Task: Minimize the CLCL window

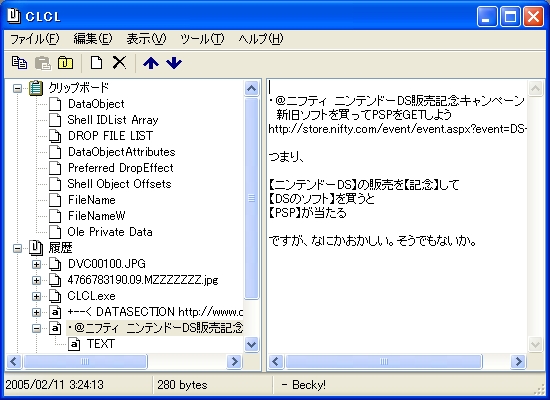Action: [487, 16]
